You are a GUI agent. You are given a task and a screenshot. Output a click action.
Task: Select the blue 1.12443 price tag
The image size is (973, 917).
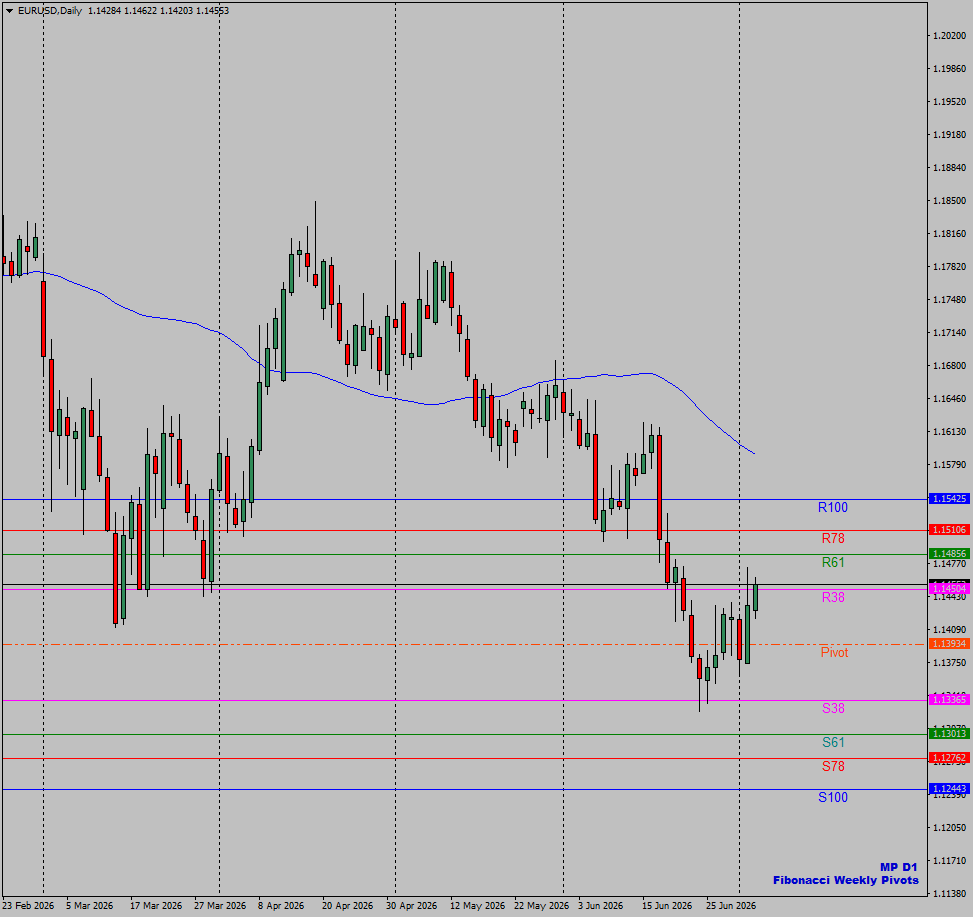click(949, 789)
